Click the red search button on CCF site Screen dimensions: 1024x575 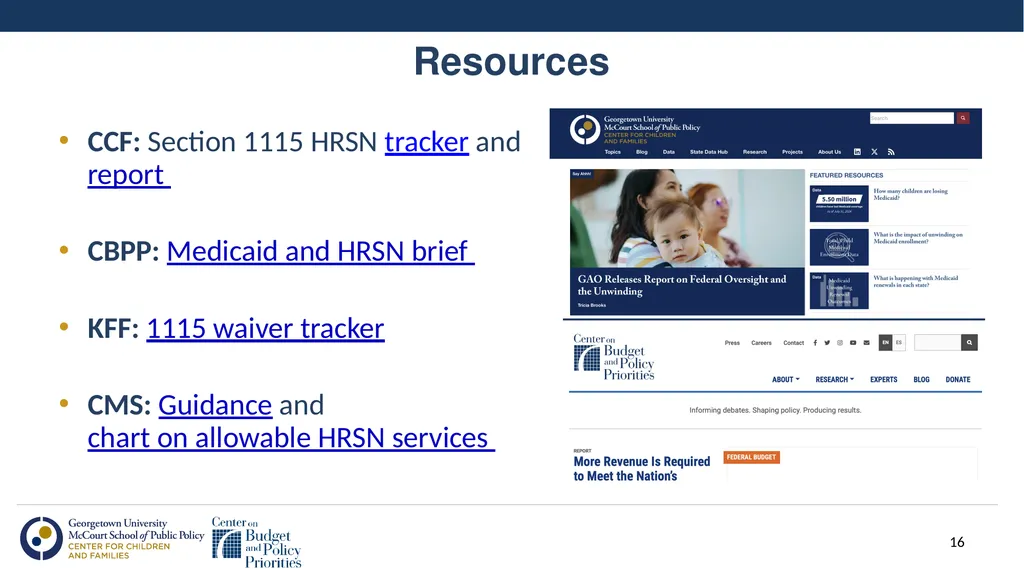[963, 118]
